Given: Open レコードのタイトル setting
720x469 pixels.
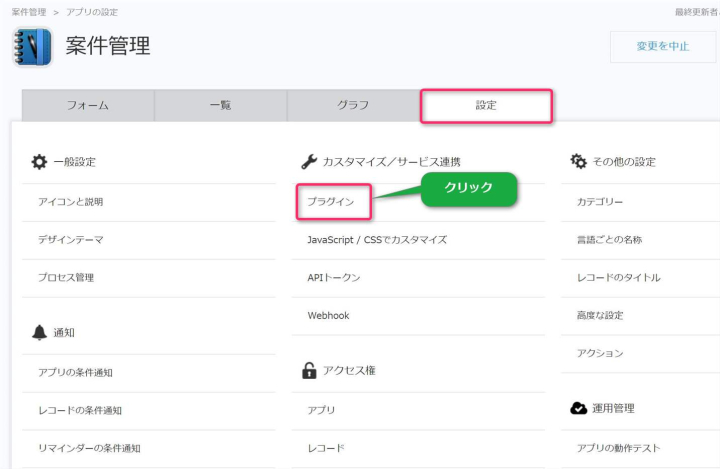Looking at the screenshot, I should (x=618, y=278).
